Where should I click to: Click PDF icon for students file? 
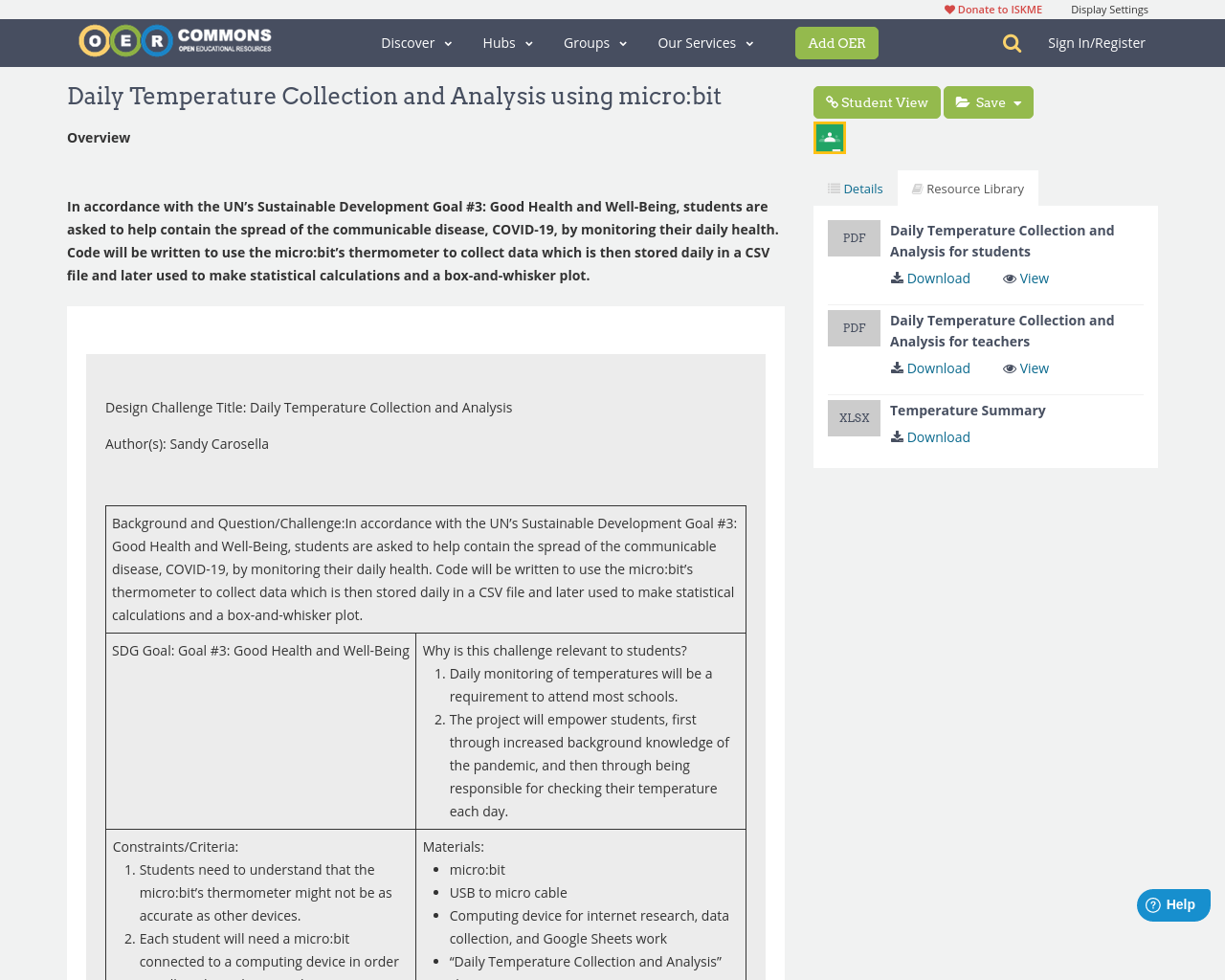click(x=854, y=238)
